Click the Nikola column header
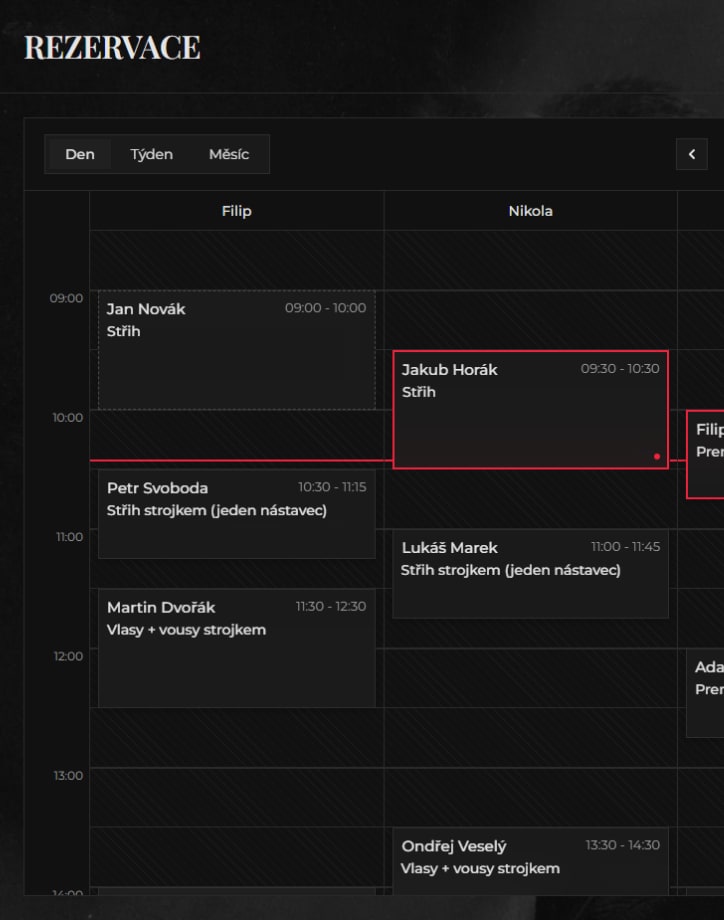The width and height of the screenshot is (724, 920). pos(530,211)
